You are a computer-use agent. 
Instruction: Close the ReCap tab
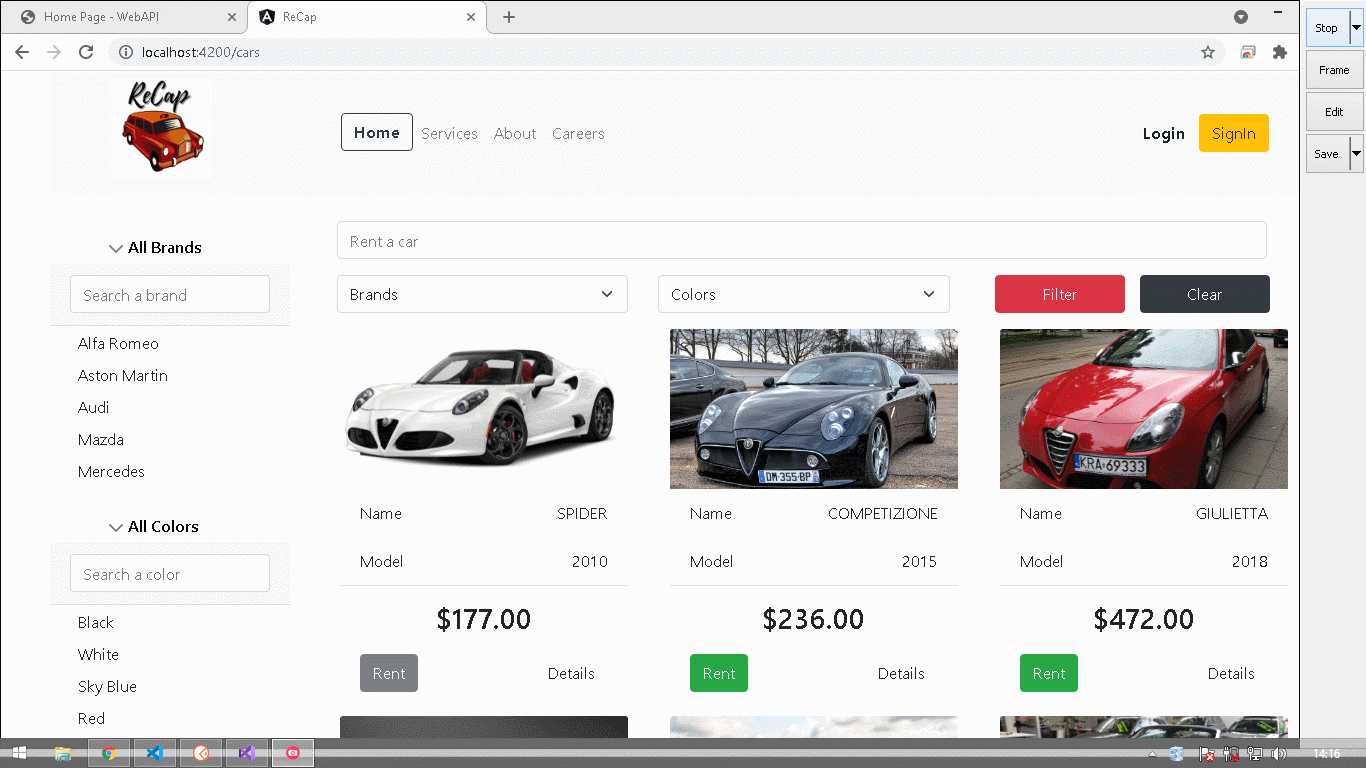pyautogui.click(x=470, y=17)
